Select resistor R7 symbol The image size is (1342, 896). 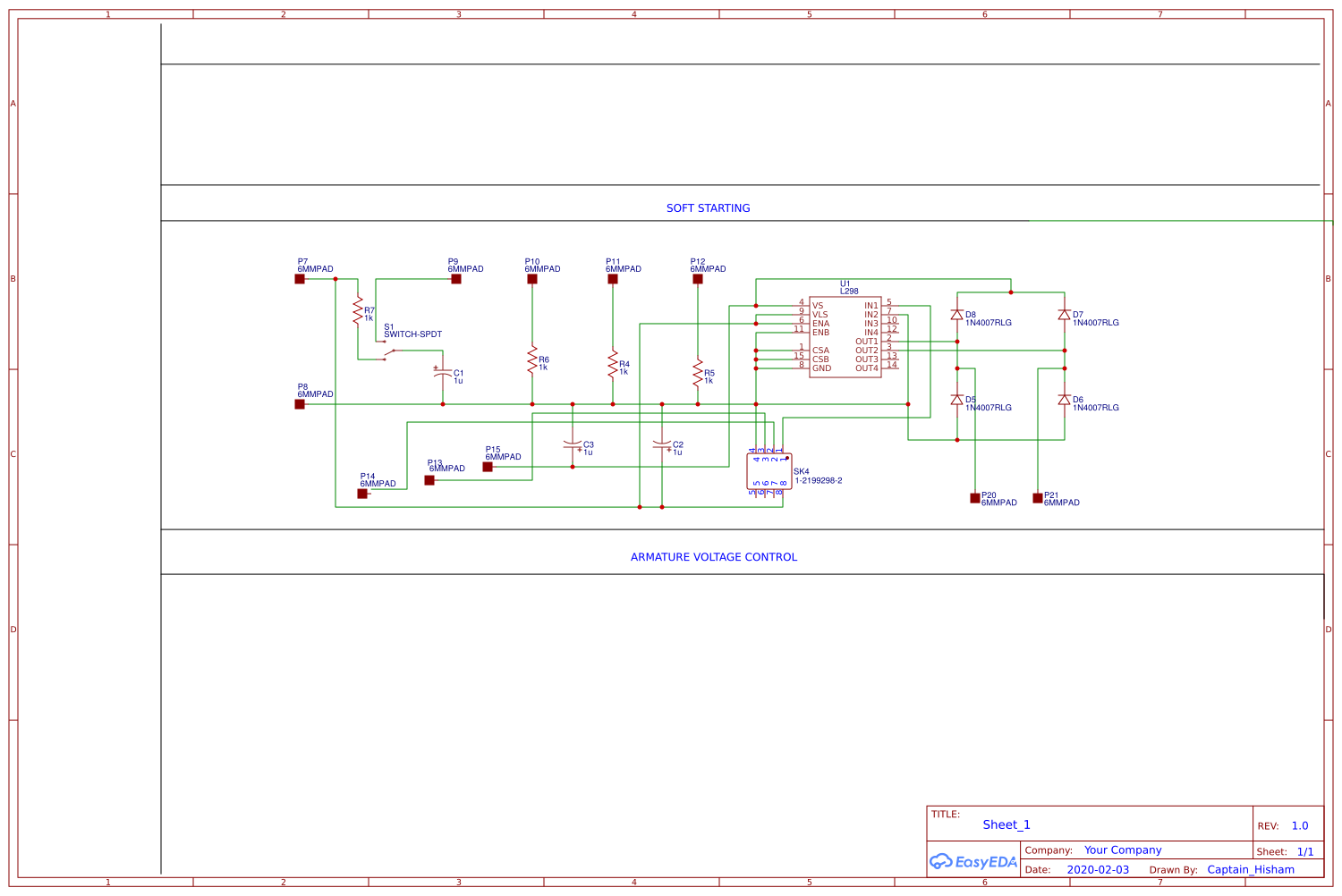pyautogui.click(x=358, y=310)
